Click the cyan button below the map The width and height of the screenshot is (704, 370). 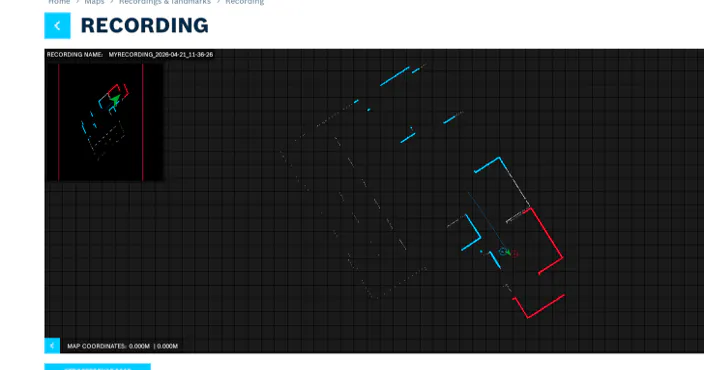tap(97, 367)
